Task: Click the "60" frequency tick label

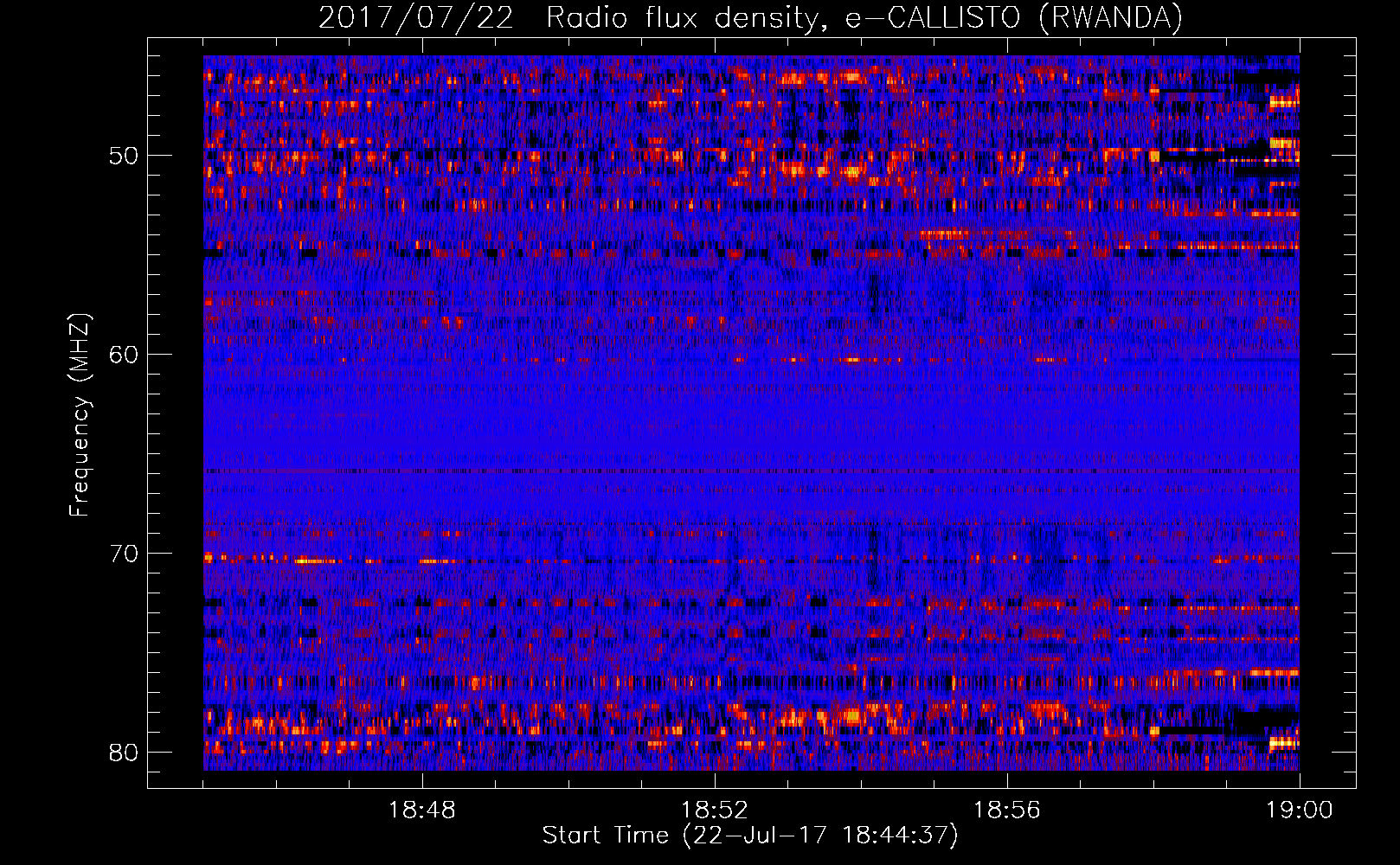Action: 124,355
